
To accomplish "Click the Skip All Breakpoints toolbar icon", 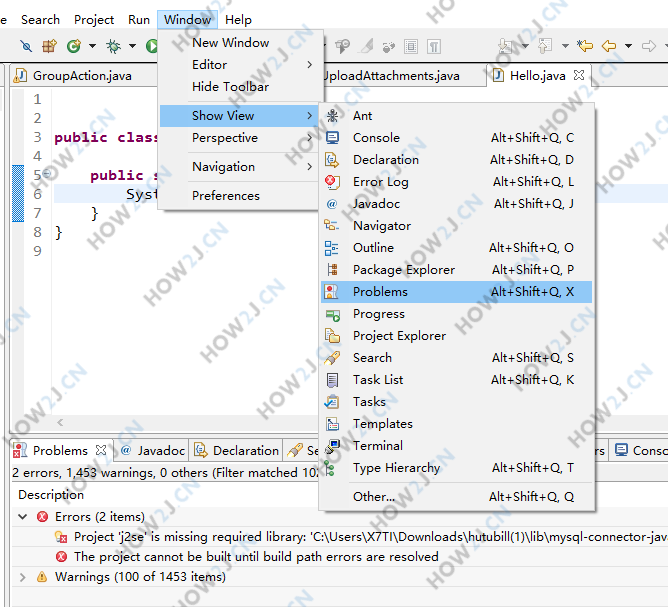I will (26, 46).
